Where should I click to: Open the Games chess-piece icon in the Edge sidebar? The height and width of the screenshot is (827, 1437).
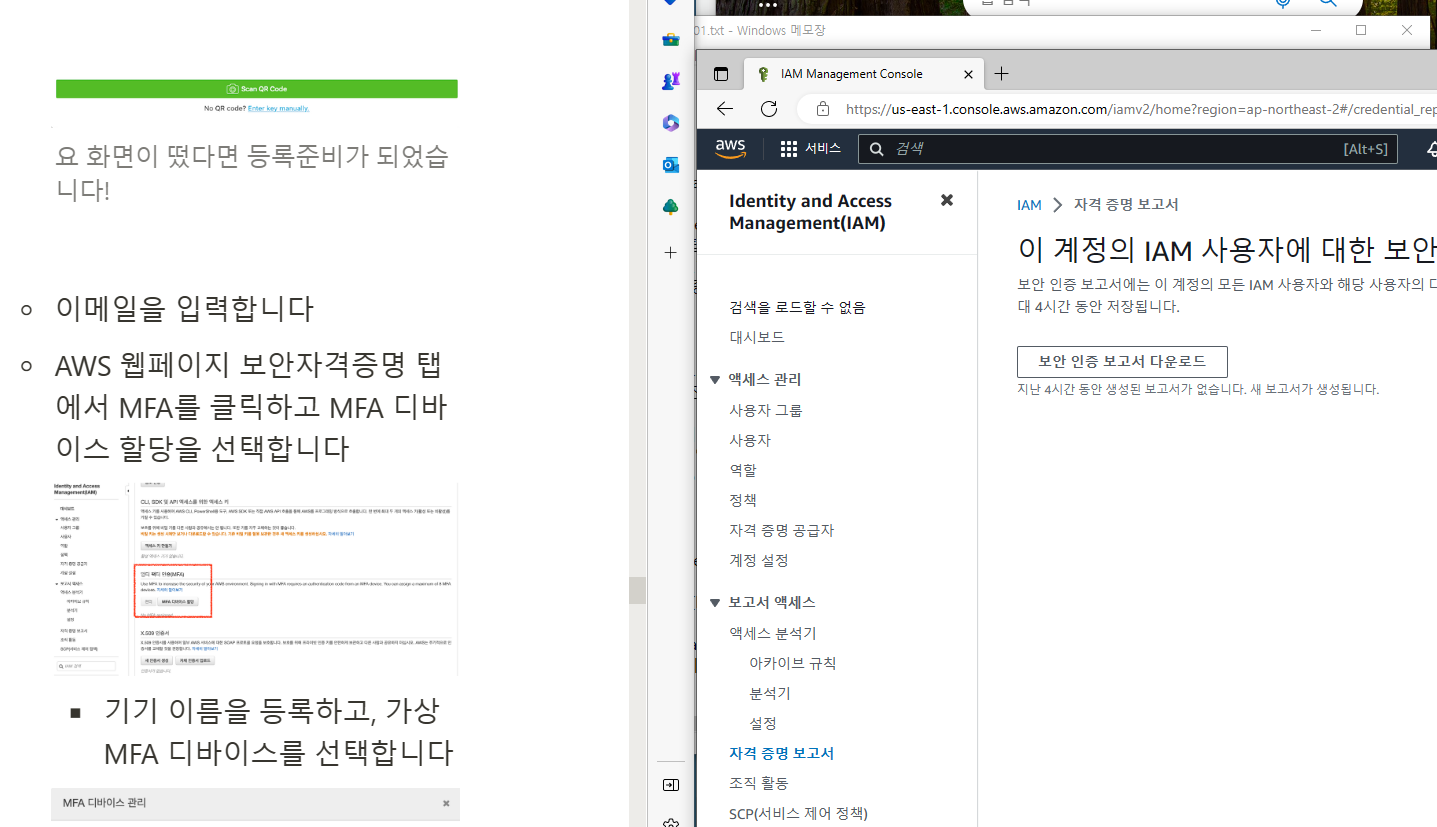(671, 81)
